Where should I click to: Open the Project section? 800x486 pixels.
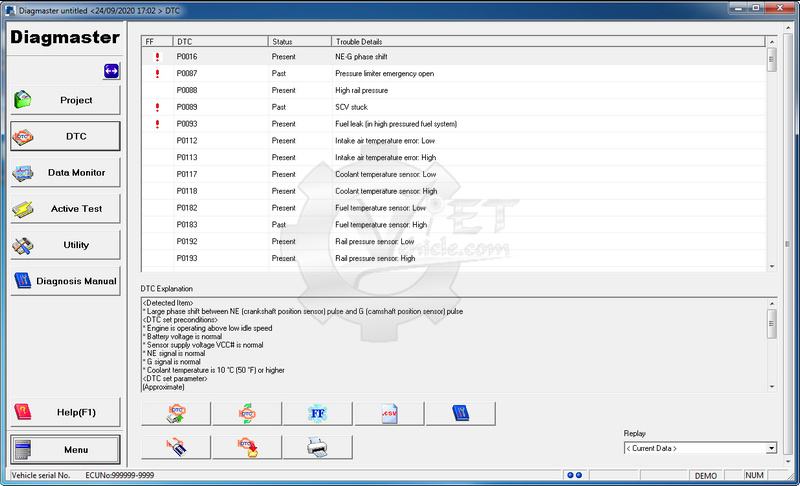coord(65,100)
